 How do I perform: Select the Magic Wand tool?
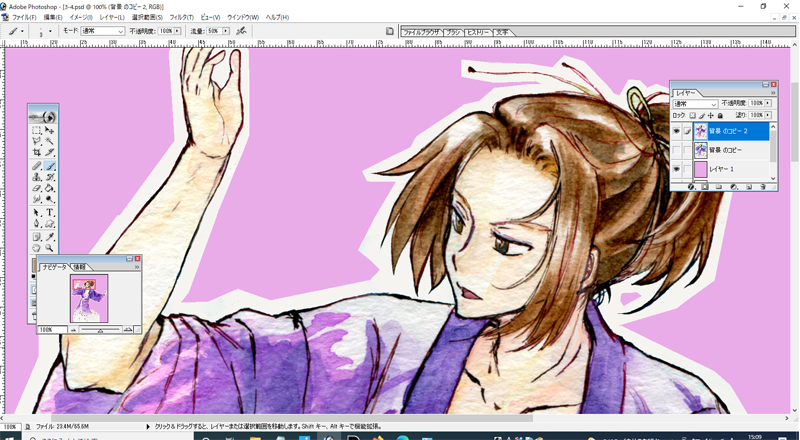(x=49, y=141)
